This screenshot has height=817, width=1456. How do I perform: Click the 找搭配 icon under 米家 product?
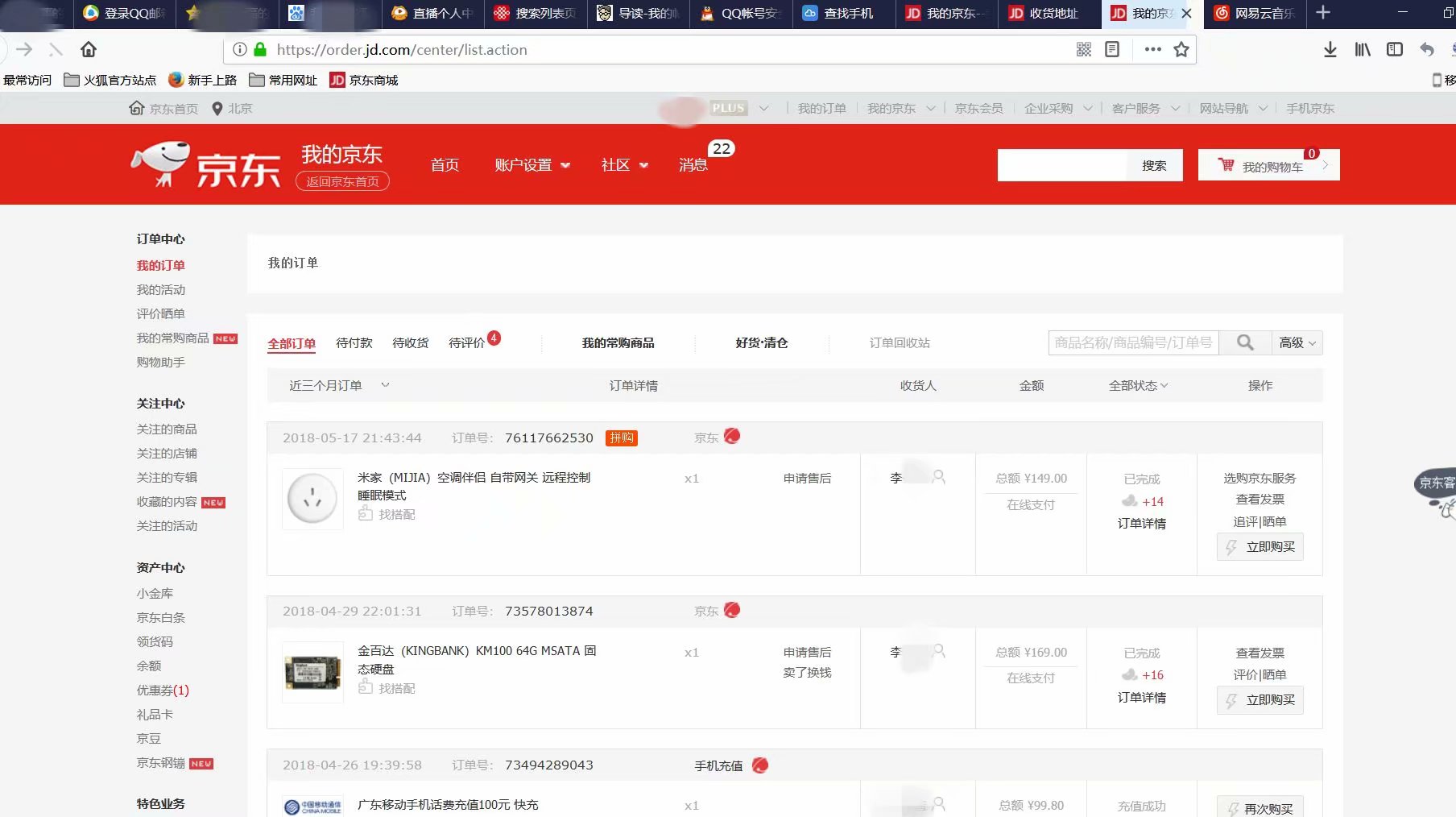[x=366, y=513]
